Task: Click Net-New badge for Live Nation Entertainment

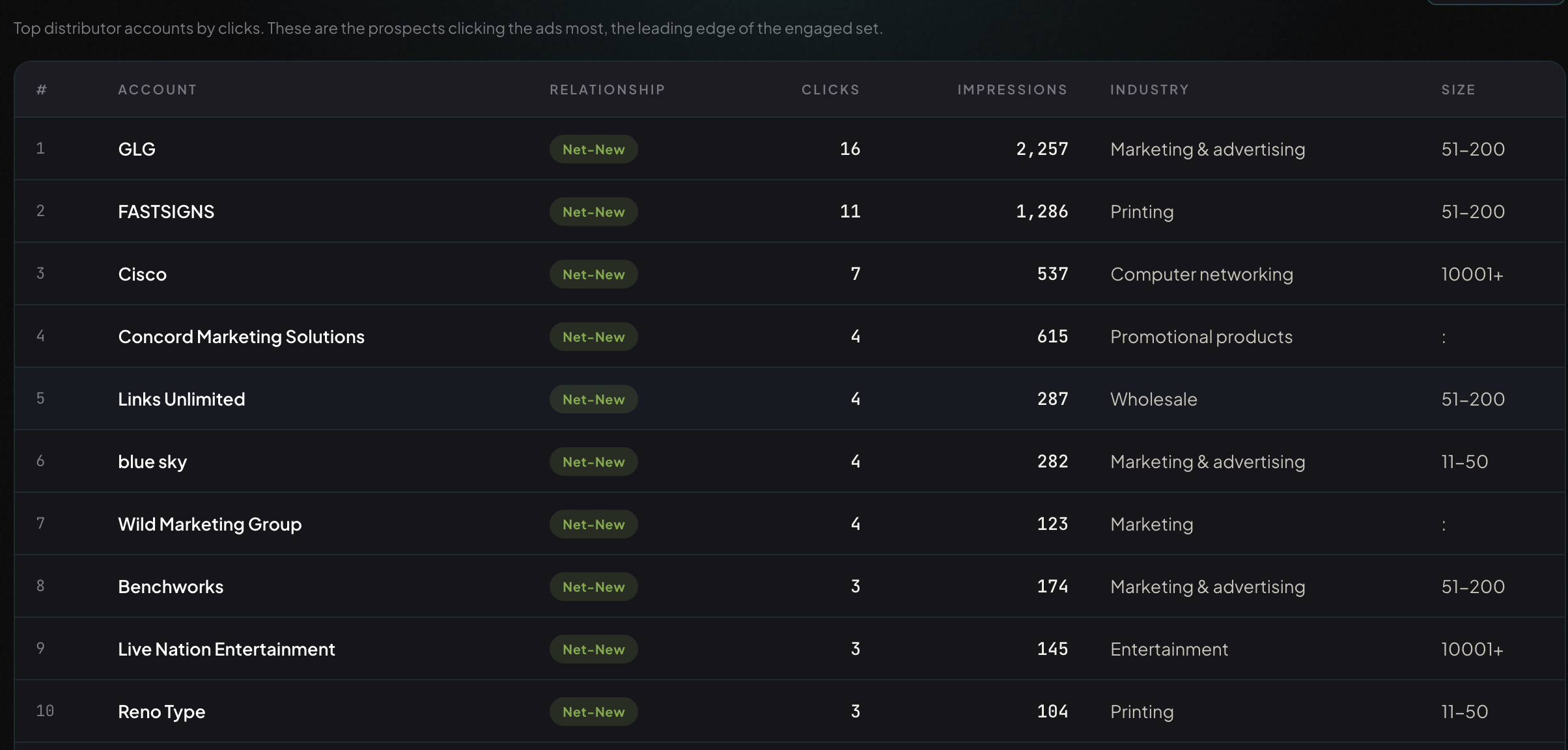Action: 594,649
